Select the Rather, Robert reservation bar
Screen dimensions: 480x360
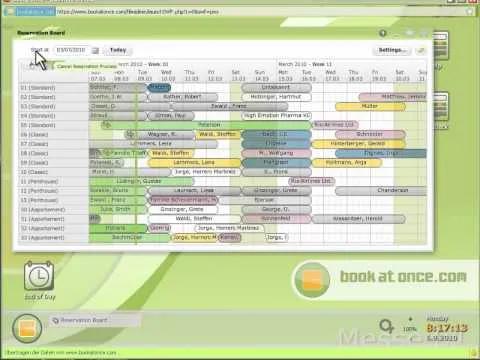(182, 97)
